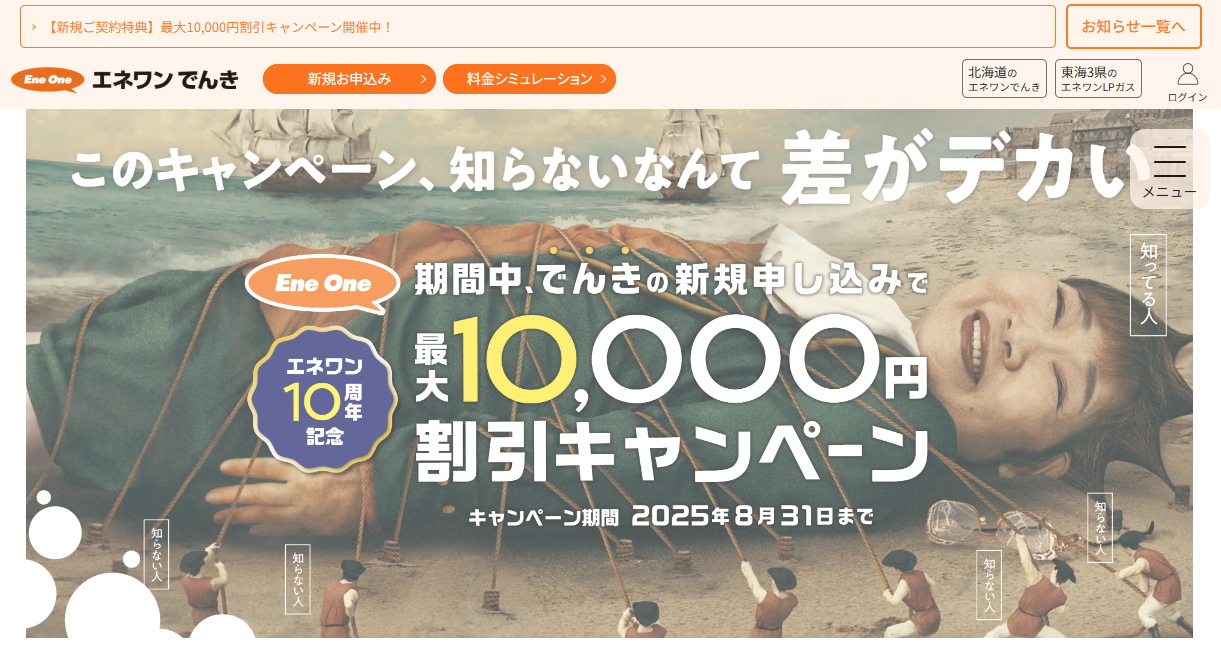Click the Ene One logo in header
Image resolution: width=1221 pixels, height=647 pixels.
(x=47, y=79)
